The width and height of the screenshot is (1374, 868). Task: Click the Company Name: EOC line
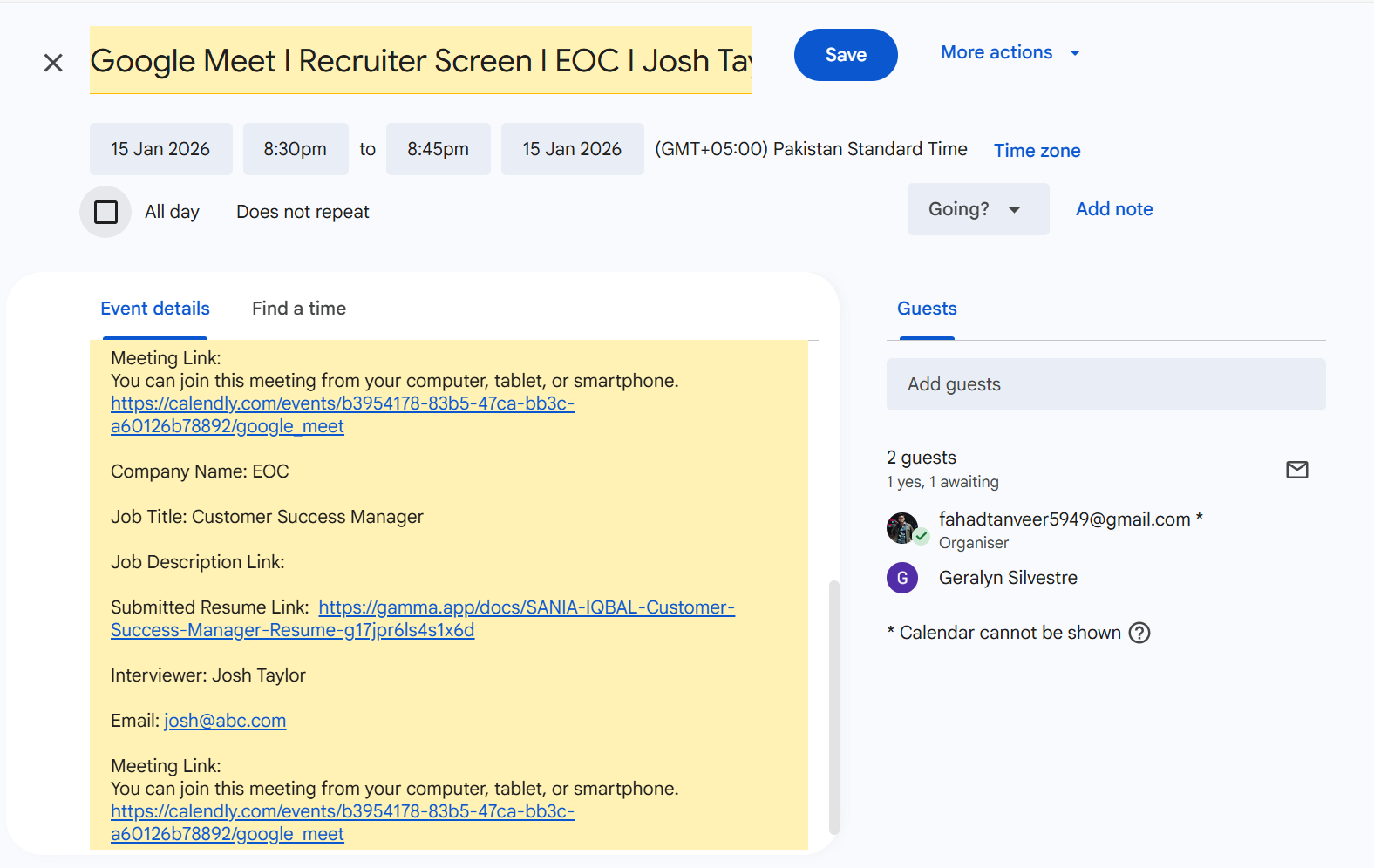(200, 471)
